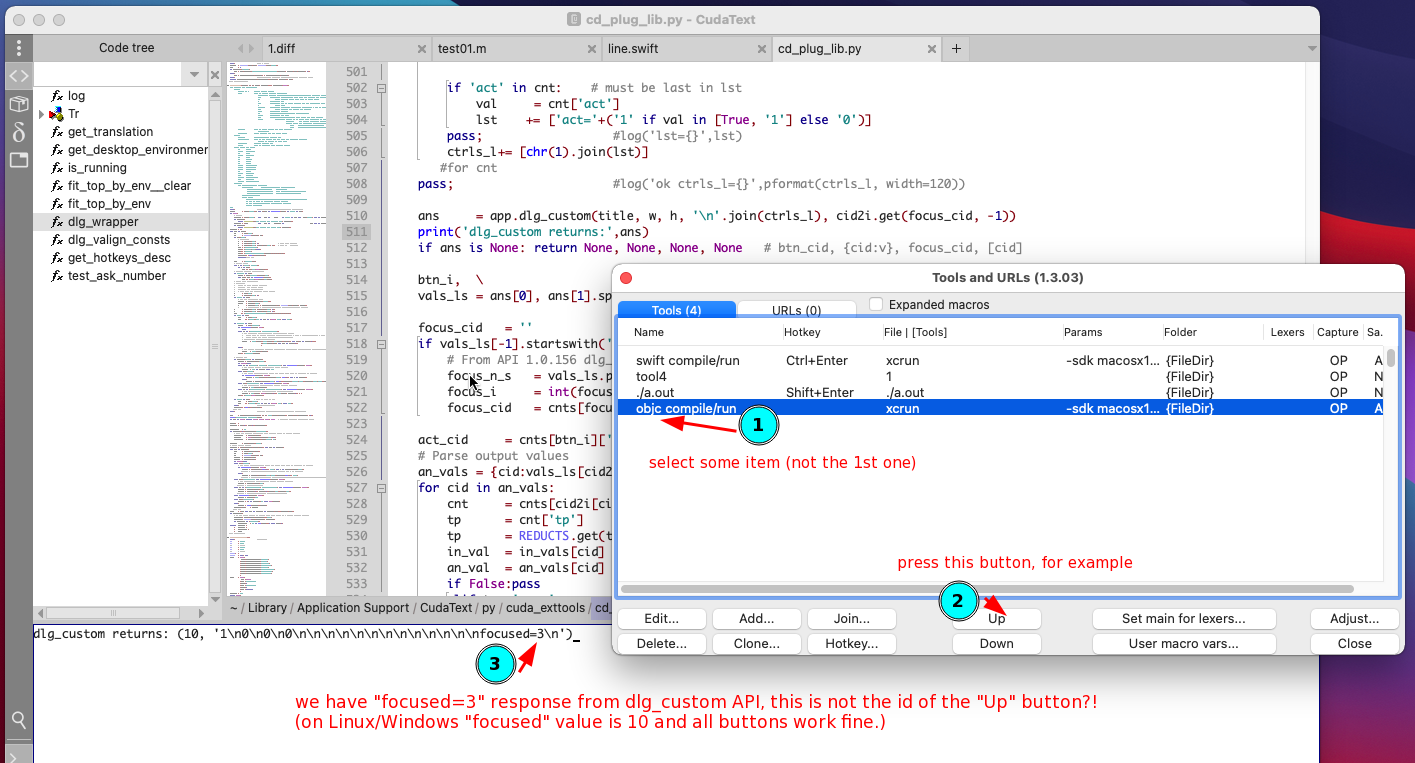Image resolution: width=1415 pixels, height=763 pixels.
Task: Click the Edit... button
Action: [661, 619]
